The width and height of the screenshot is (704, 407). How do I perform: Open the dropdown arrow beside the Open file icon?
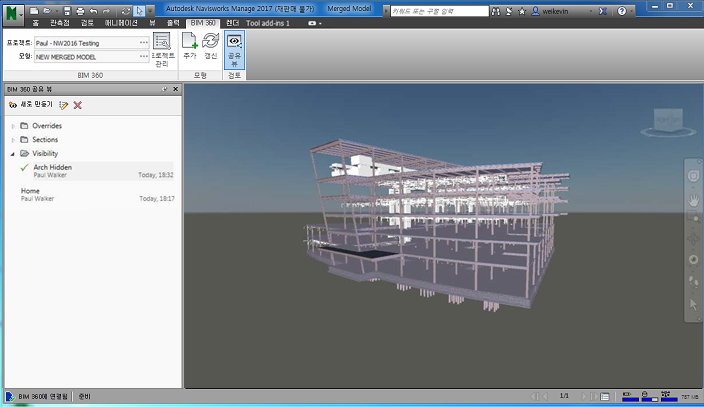tap(57, 11)
